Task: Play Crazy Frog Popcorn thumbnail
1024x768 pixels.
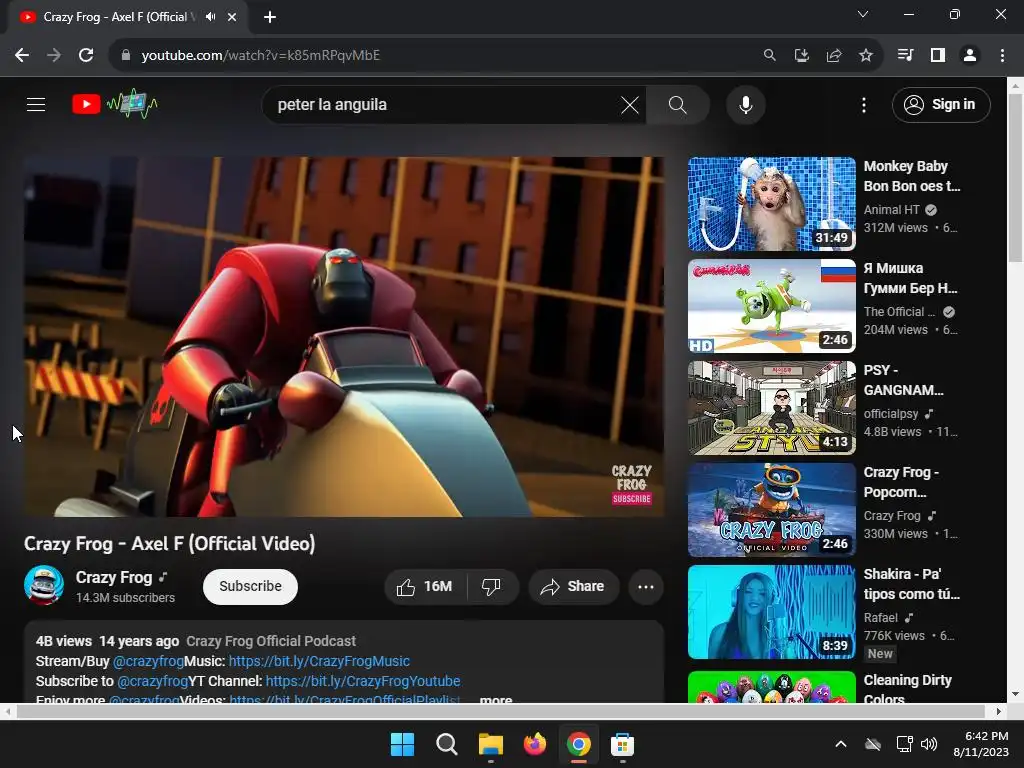Action: click(x=771, y=509)
